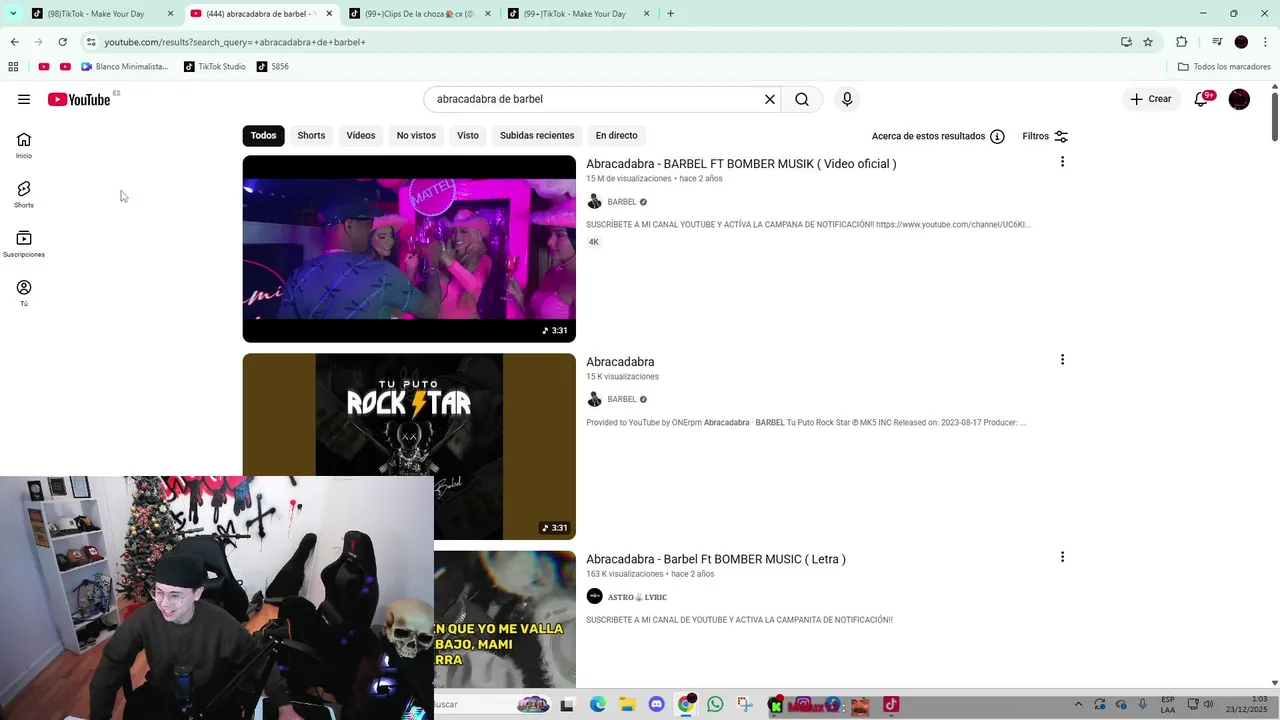The width and height of the screenshot is (1280, 720).
Task: Open the tab search dropdown arrow
Action: [x=12, y=14]
